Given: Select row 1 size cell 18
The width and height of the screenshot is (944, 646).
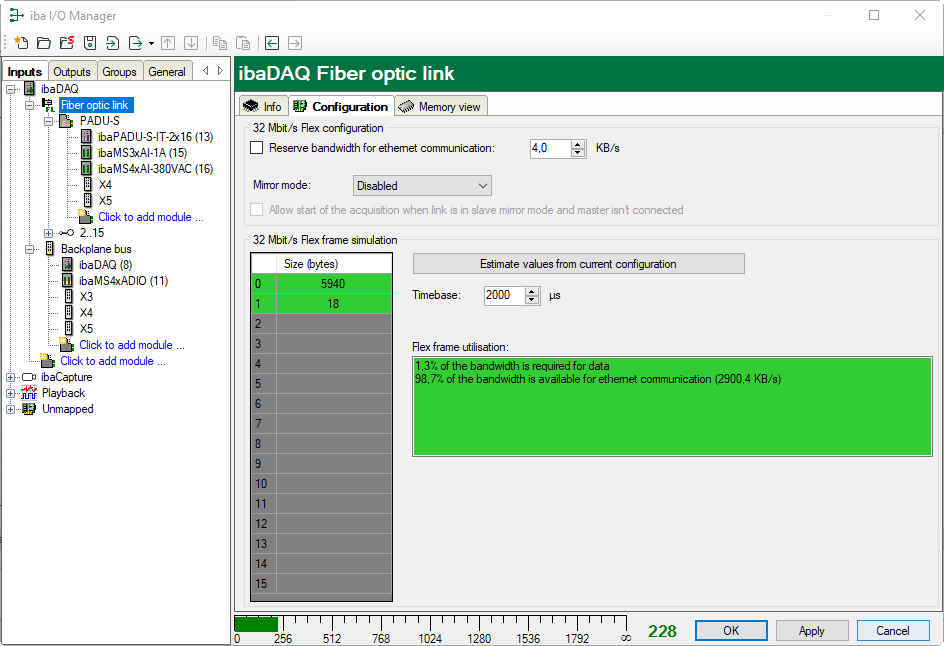Looking at the screenshot, I should (334, 304).
